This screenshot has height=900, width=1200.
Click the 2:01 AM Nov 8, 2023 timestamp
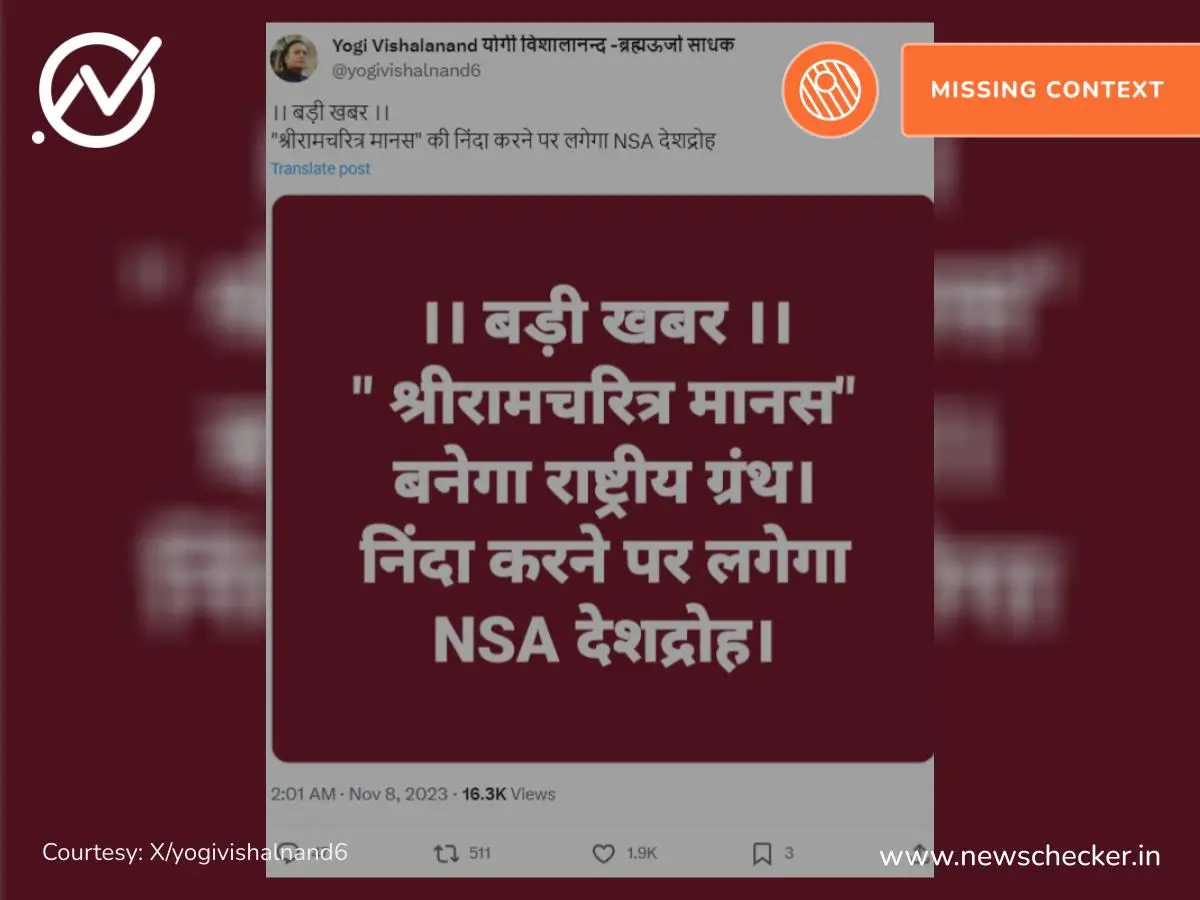coord(356,794)
